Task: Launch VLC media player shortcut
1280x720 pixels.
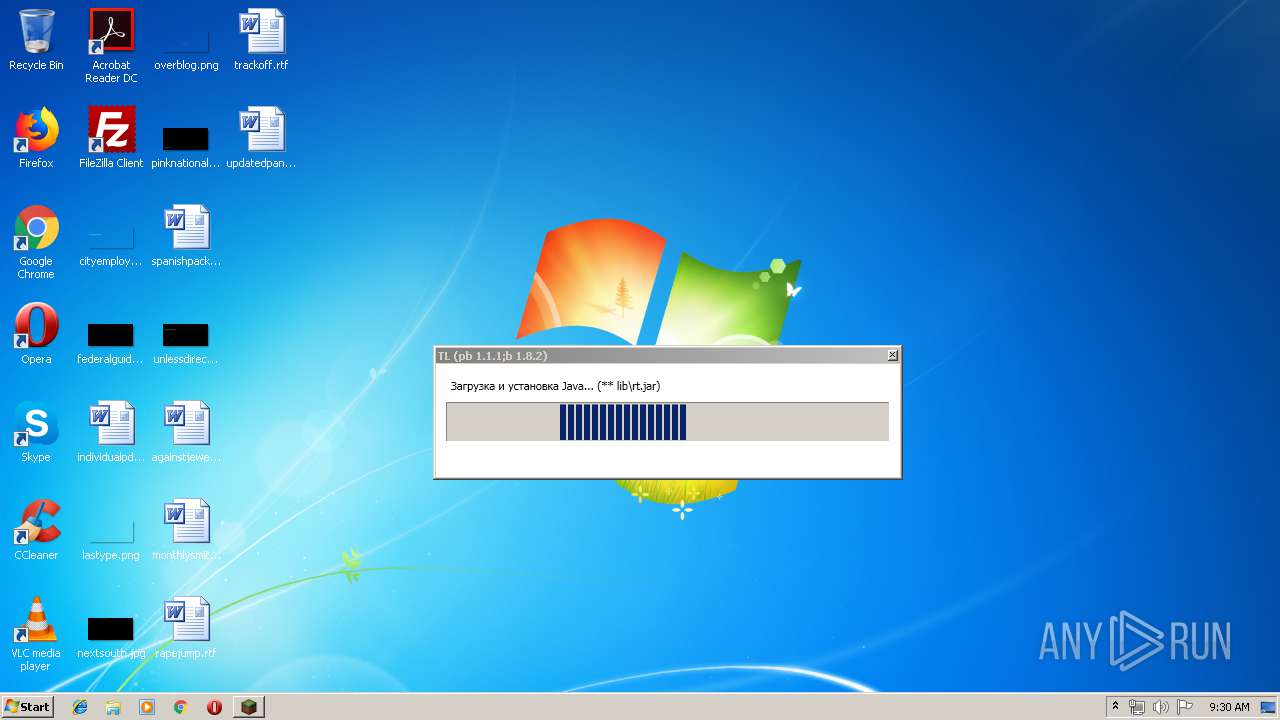Action: [36, 634]
